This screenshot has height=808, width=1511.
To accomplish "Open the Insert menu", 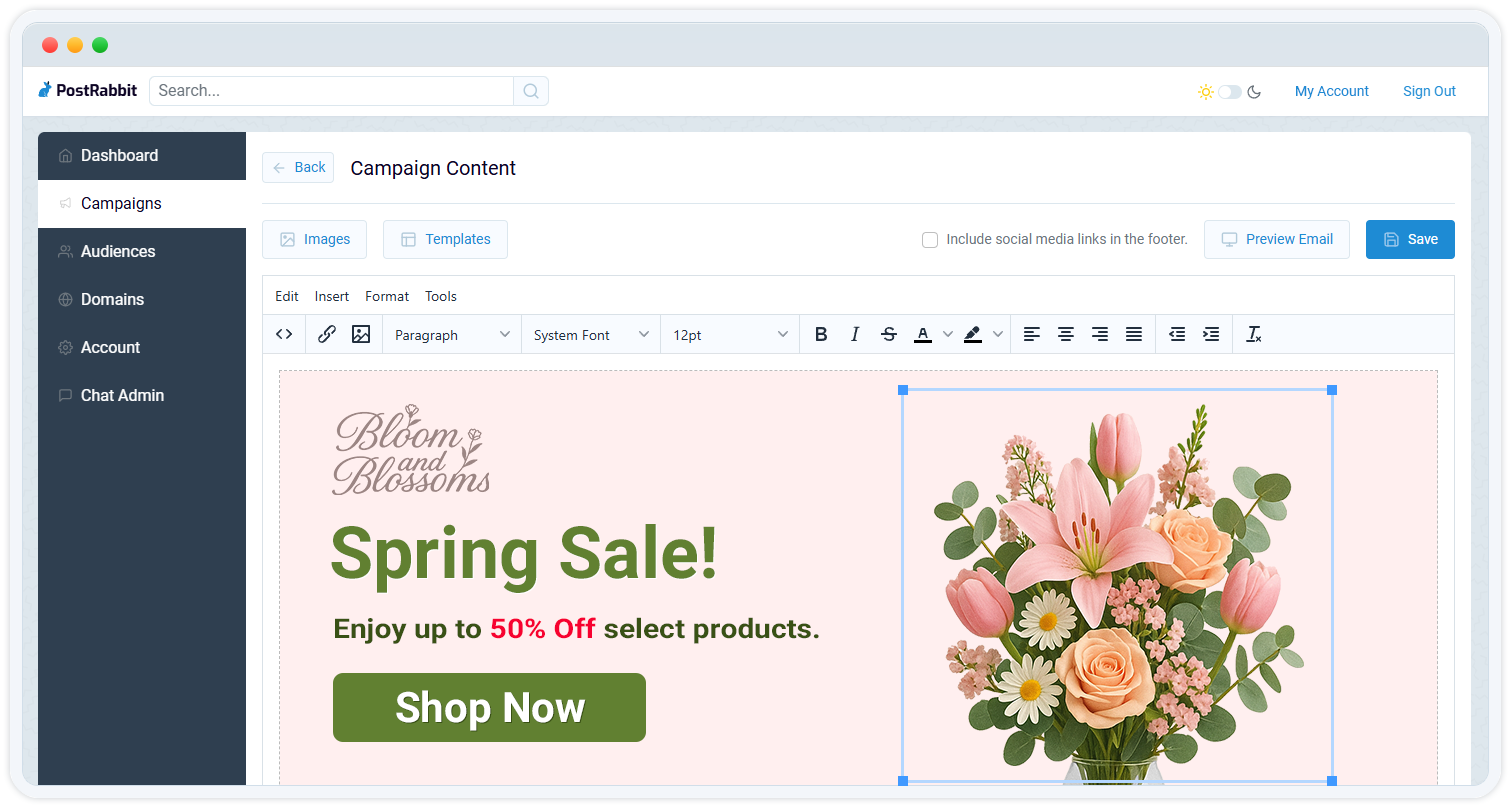I will coord(332,296).
